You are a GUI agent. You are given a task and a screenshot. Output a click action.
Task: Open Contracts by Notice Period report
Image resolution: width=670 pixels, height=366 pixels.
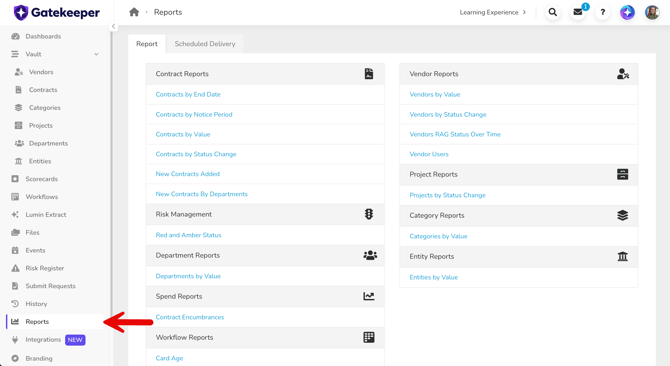pos(194,114)
